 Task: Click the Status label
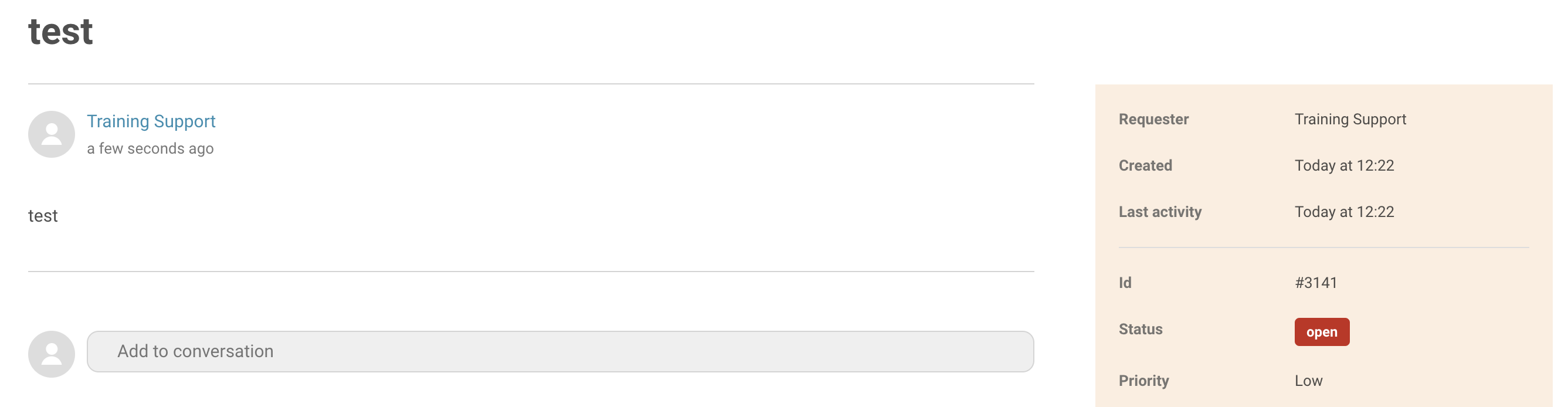pyautogui.click(x=1140, y=329)
